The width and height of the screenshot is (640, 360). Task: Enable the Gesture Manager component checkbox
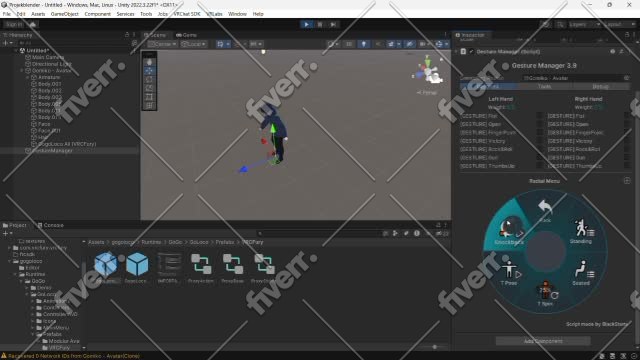(x=471, y=52)
